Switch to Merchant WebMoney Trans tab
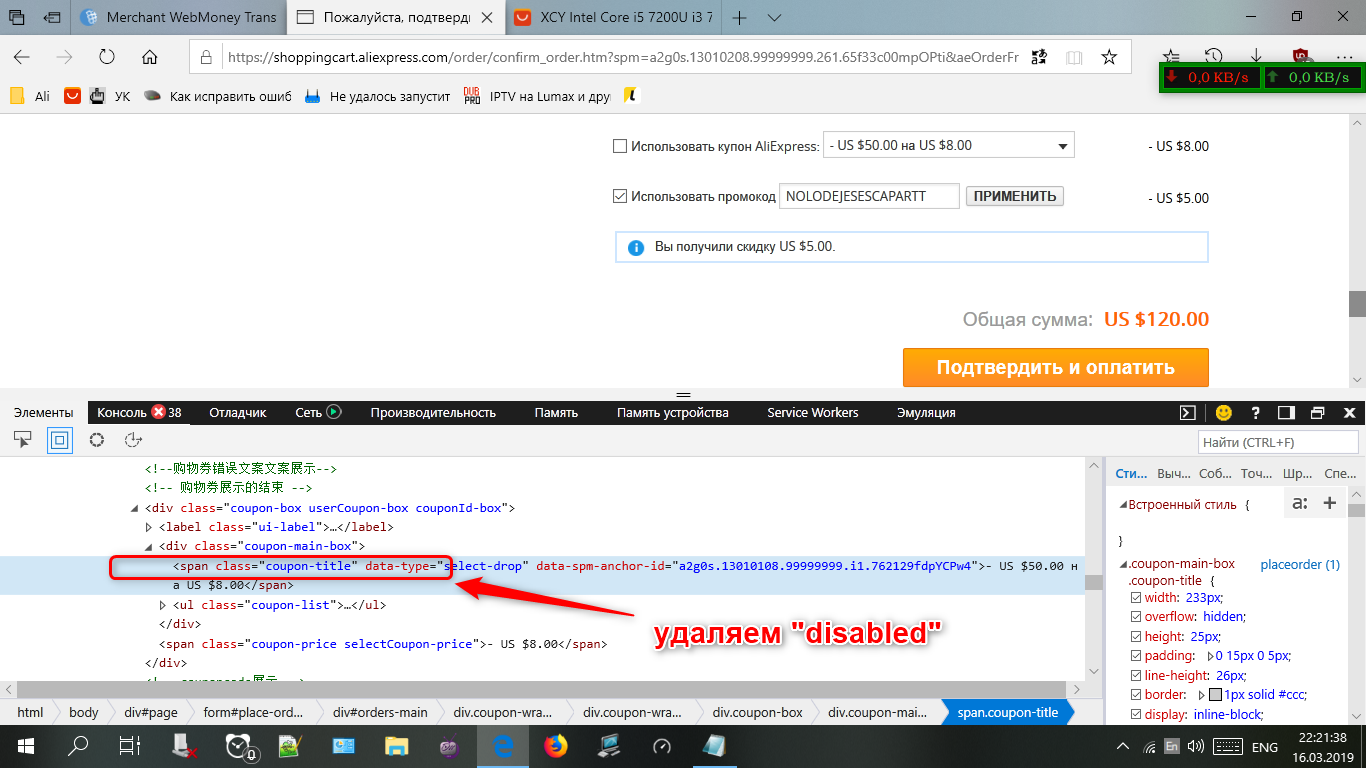 (x=179, y=17)
